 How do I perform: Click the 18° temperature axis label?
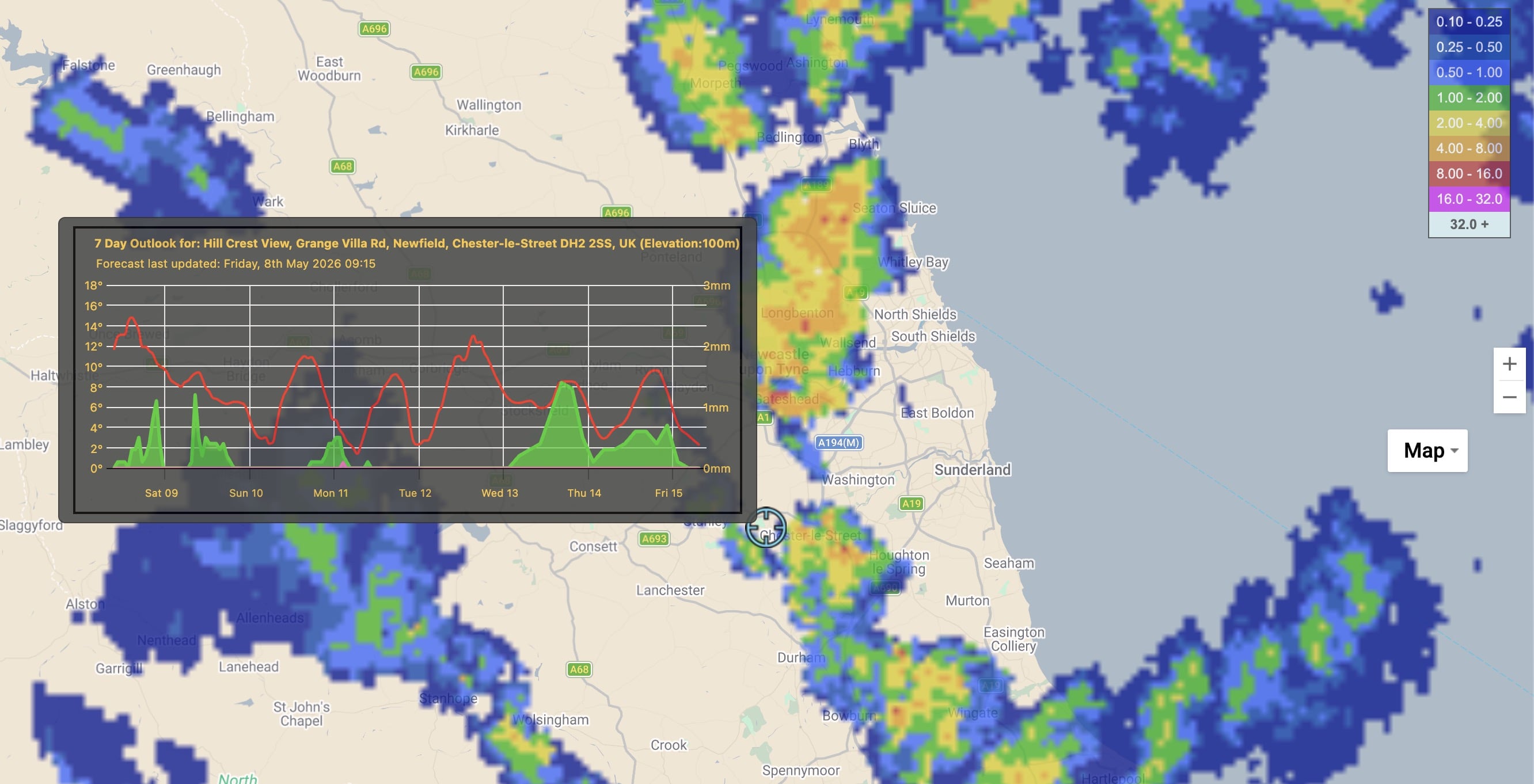click(x=93, y=286)
